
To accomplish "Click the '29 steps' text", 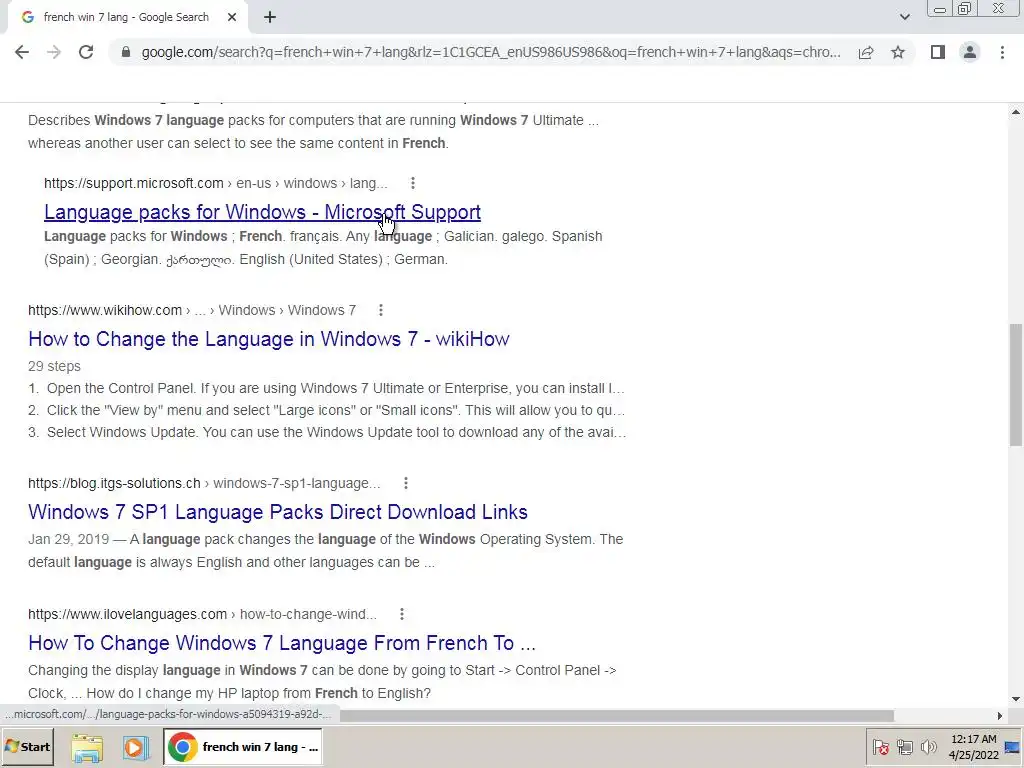I will click(54, 366).
